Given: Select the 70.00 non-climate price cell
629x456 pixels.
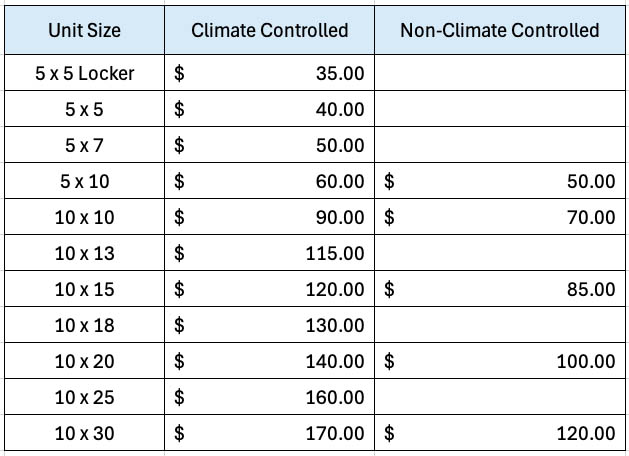Looking at the screenshot, I should [499, 217].
